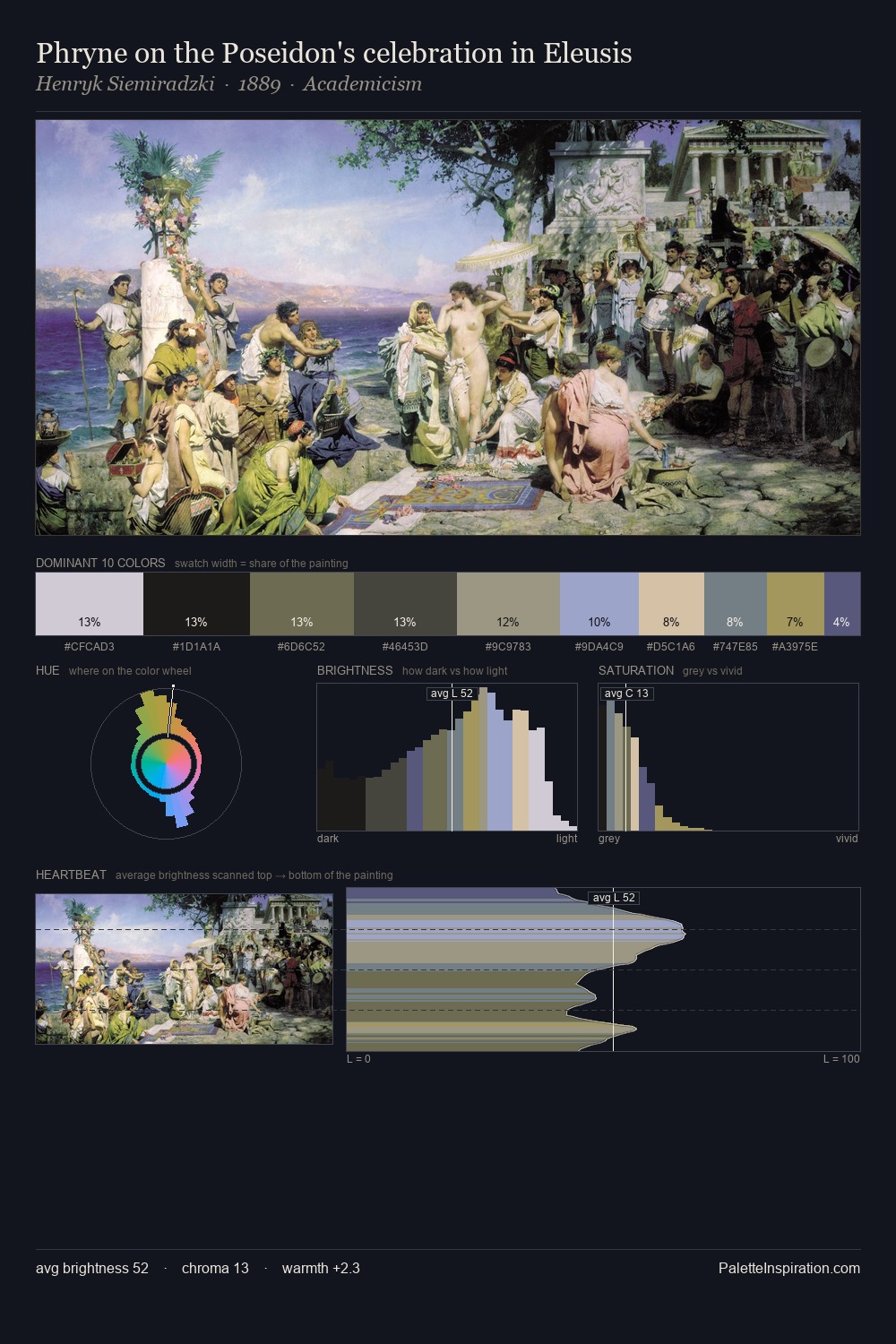Select the pale lavender-grey 13% color swatch
Screen dimensions: 896x1344
[90, 604]
